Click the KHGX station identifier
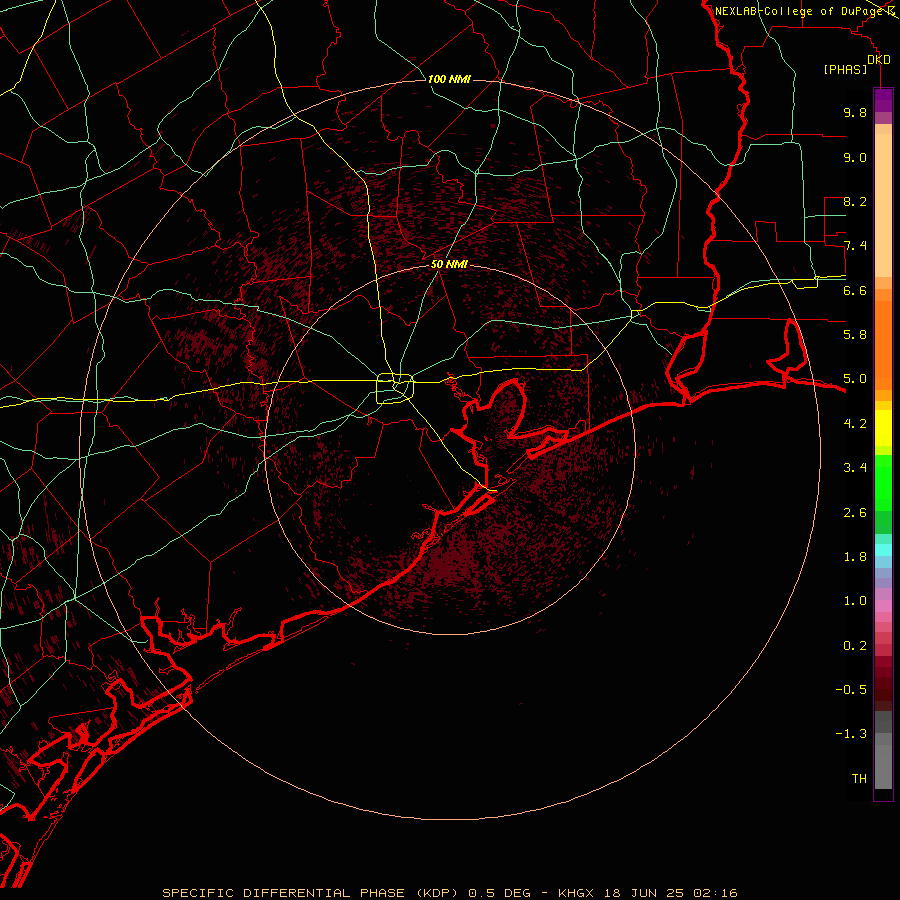Screen dimensions: 900x900 (577, 893)
